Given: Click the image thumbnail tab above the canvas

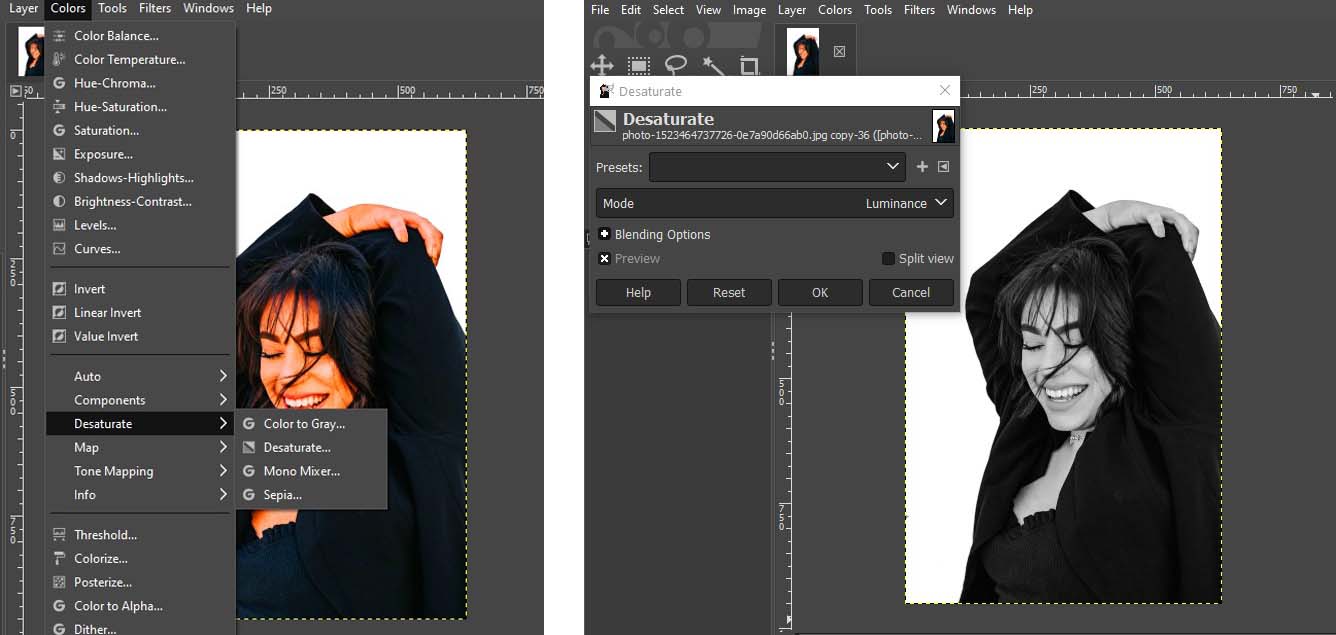Looking at the screenshot, I should tap(801, 51).
